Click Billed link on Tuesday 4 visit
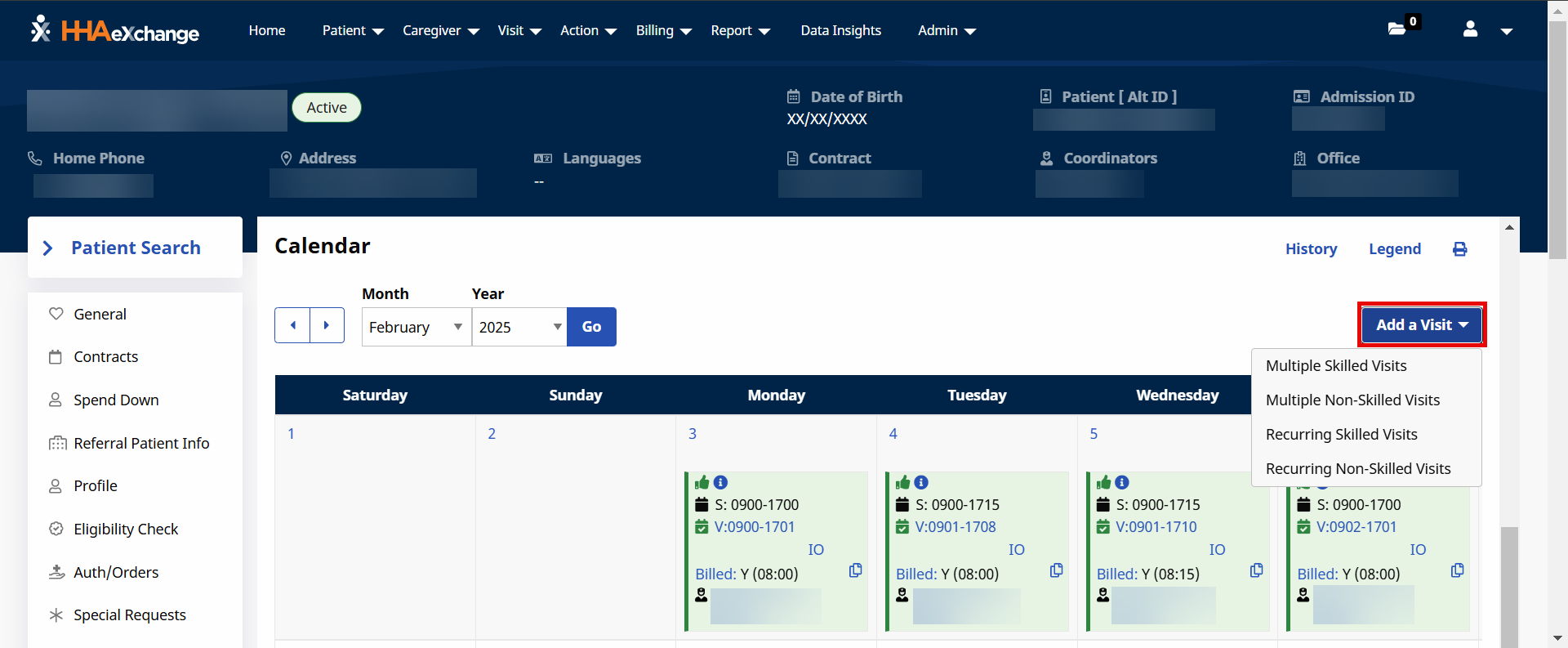This screenshot has height=648, width=1568. (x=916, y=574)
